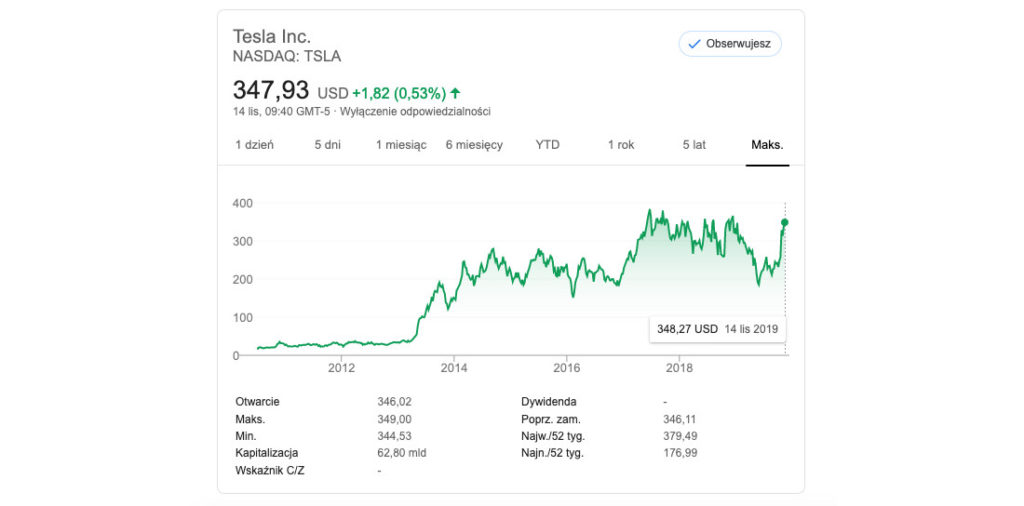Click the 14 lis, 09:40 GMT-5 timestamp
This screenshot has width=1024, height=506.
point(282,111)
